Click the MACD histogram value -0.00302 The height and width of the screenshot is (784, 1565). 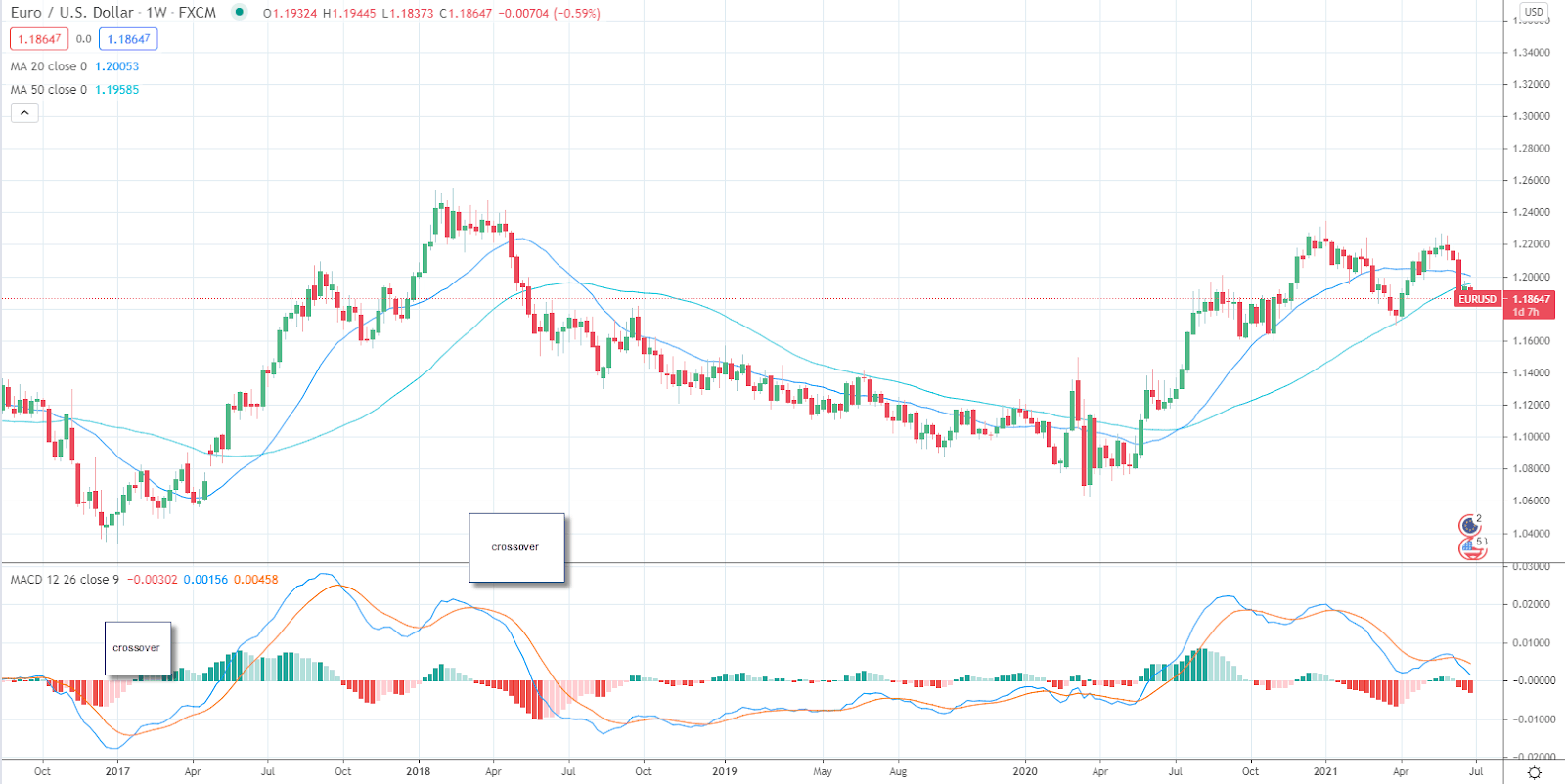(153, 580)
